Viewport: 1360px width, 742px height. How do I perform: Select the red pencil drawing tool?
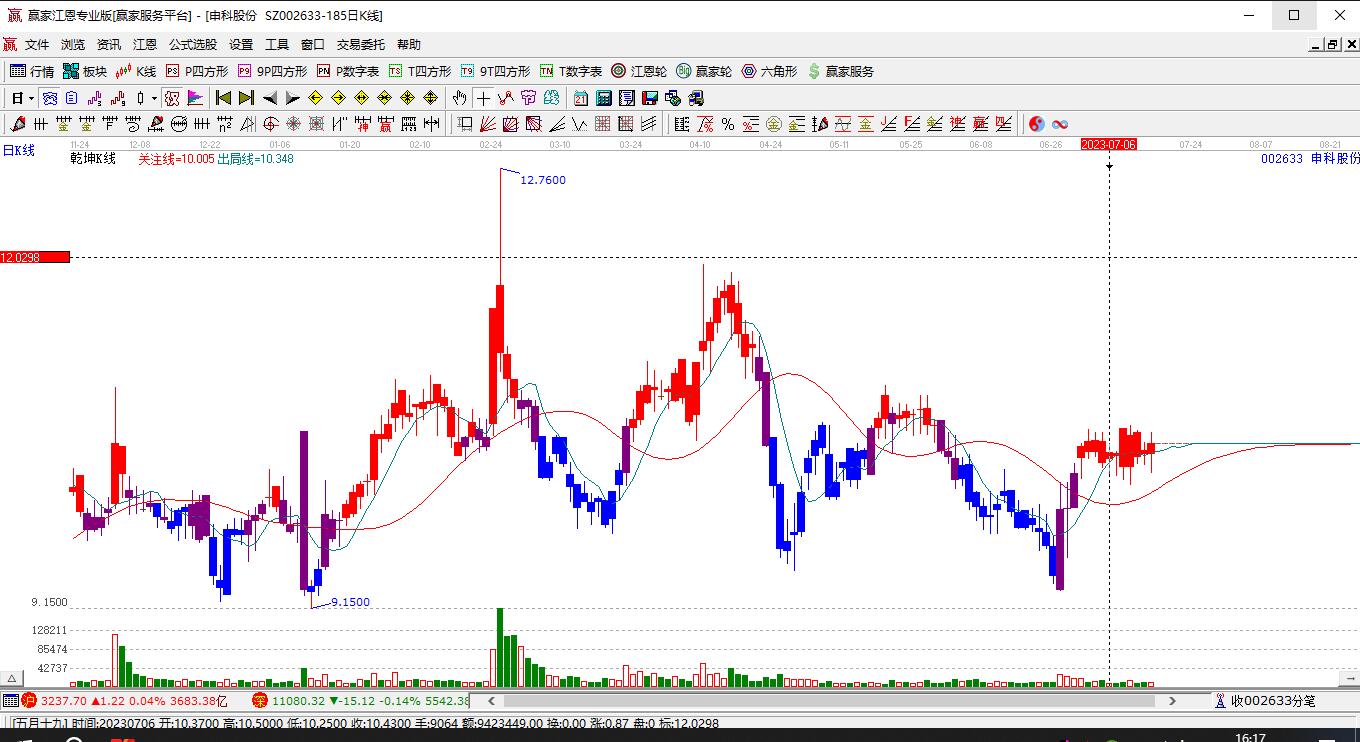coord(18,124)
